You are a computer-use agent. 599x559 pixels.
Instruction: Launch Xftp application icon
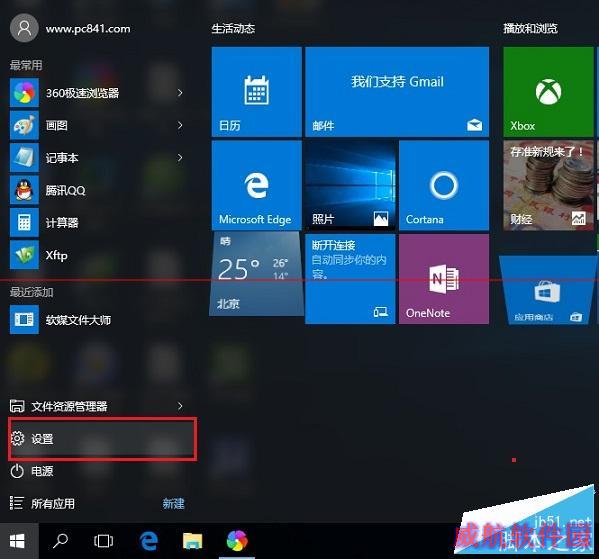(x=24, y=255)
